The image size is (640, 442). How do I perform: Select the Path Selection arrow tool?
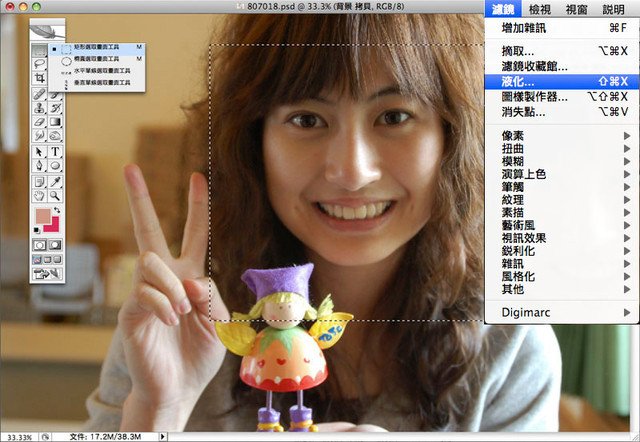(39, 152)
